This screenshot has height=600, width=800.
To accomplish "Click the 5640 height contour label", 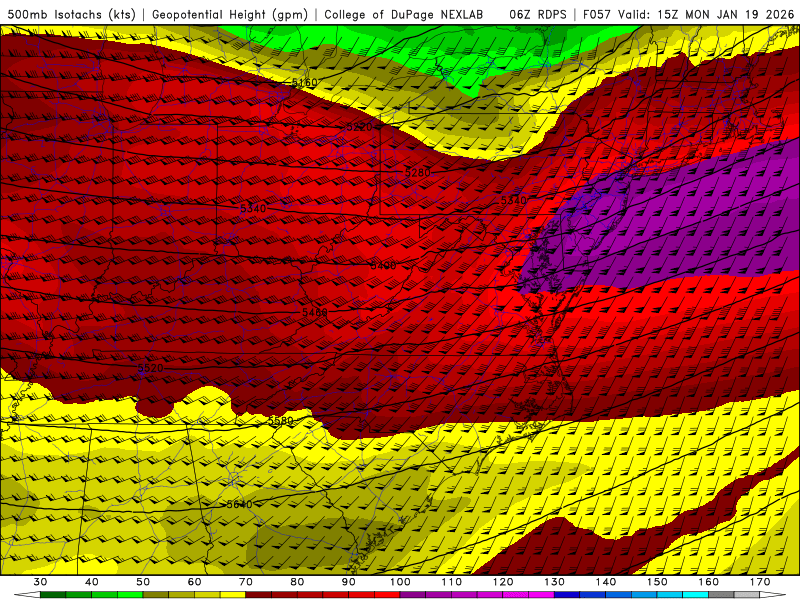I will point(239,504).
